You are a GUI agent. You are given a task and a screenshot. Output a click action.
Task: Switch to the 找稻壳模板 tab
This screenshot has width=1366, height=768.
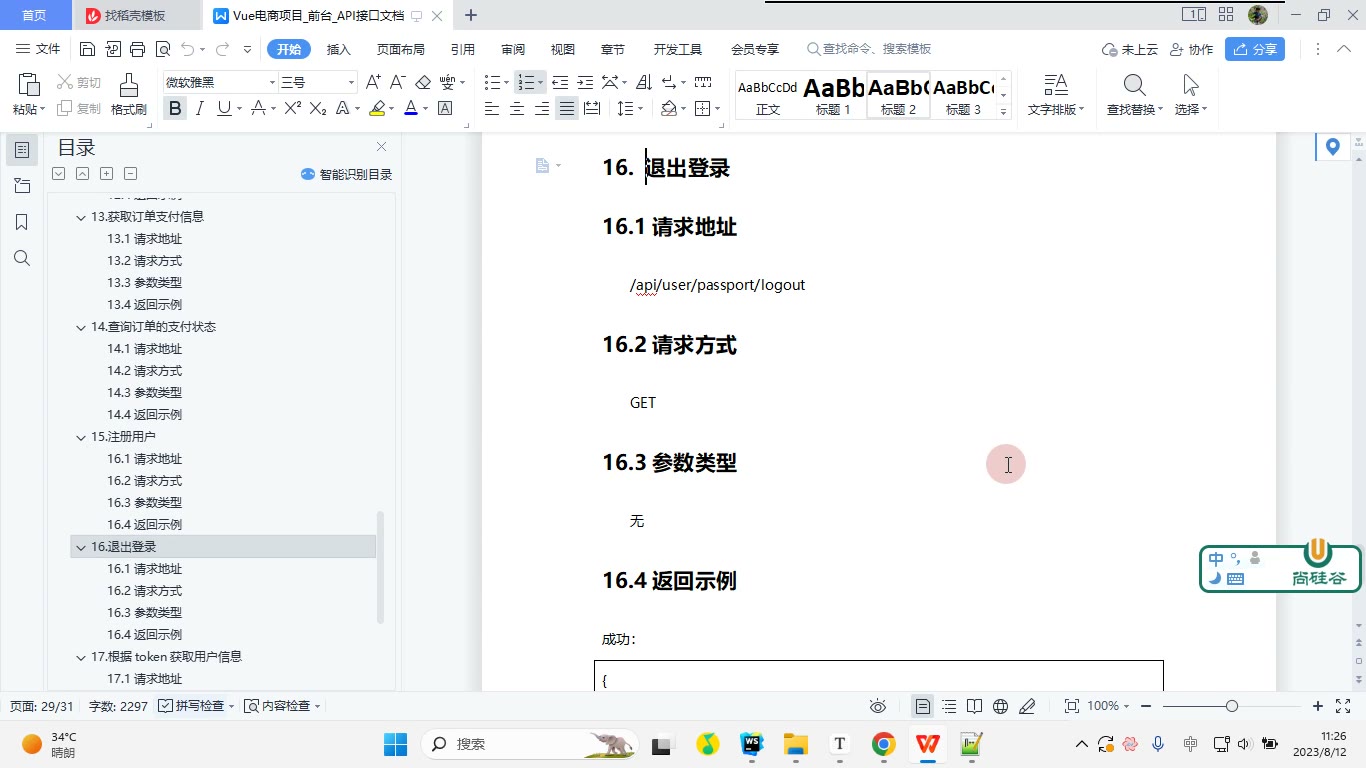(x=136, y=15)
